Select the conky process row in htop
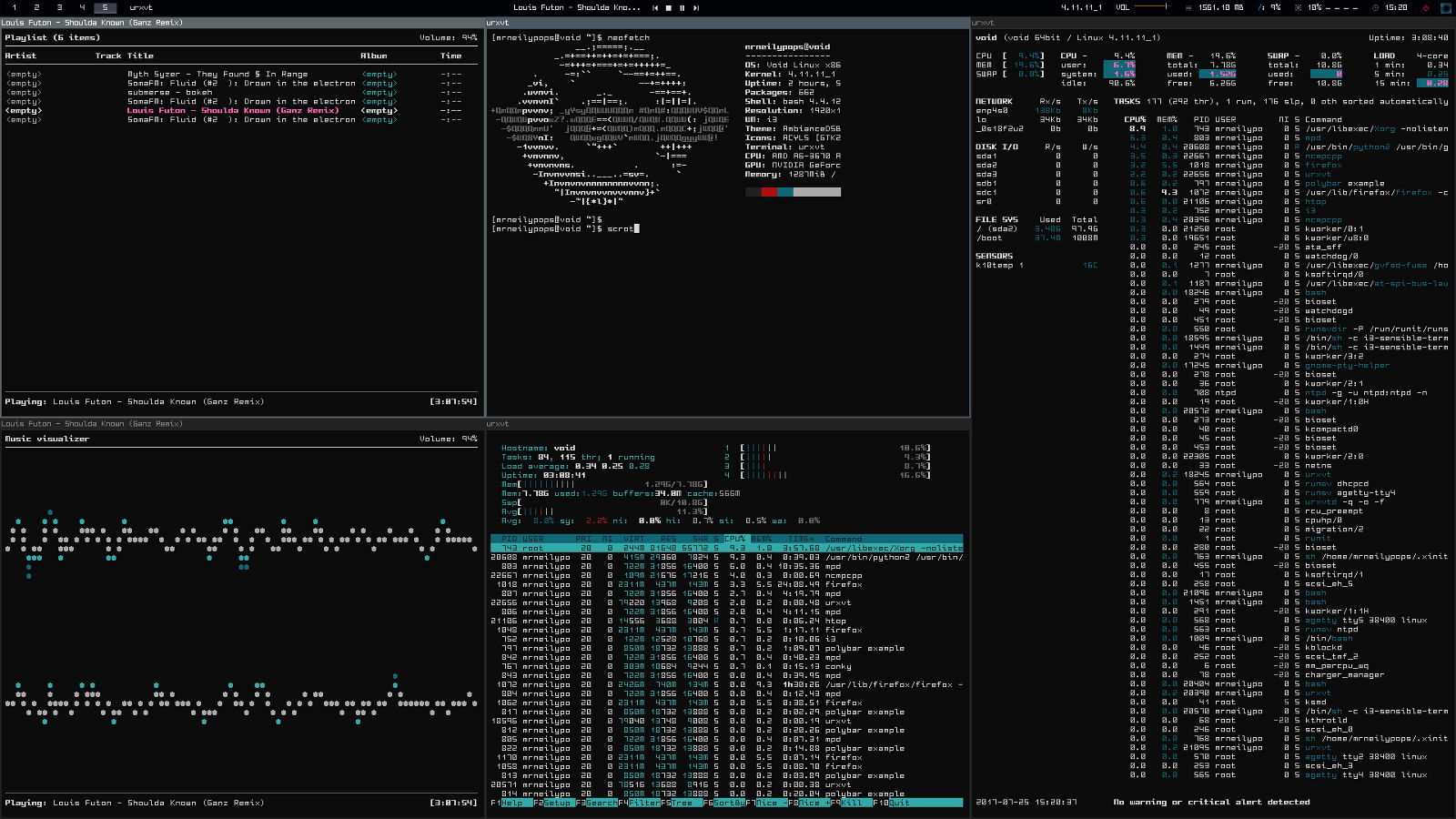 pos(726,666)
